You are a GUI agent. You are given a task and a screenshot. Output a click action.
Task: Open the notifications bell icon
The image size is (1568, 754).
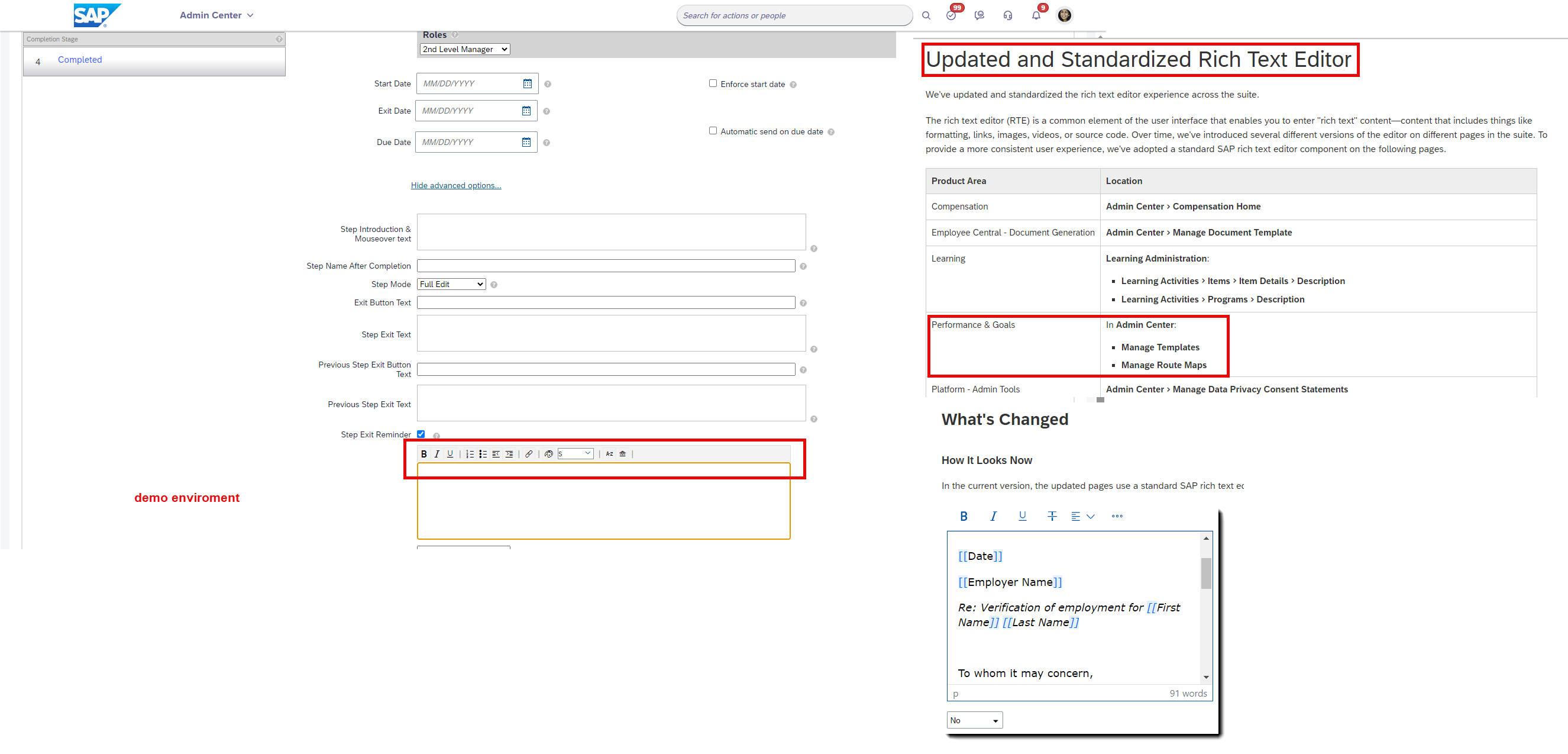click(1036, 15)
